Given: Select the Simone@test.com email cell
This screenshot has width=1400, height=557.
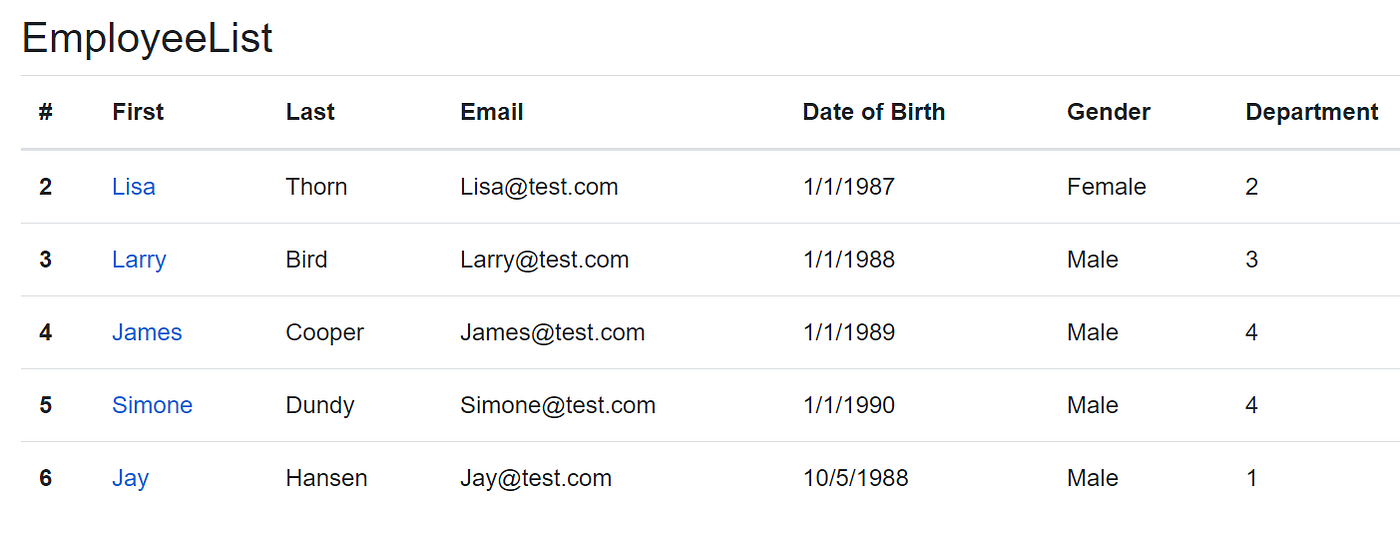Looking at the screenshot, I should coord(558,406).
